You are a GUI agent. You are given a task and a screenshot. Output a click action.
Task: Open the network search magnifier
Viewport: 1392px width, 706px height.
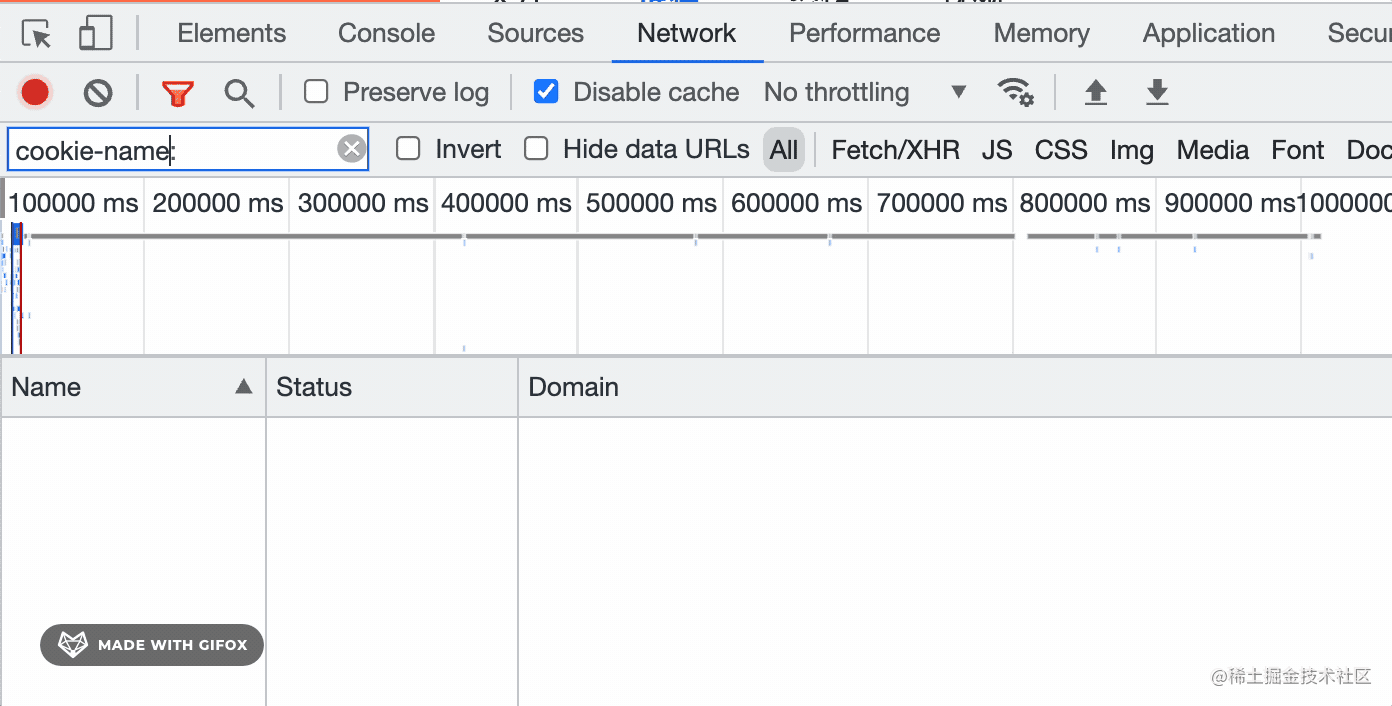(239, 93)
